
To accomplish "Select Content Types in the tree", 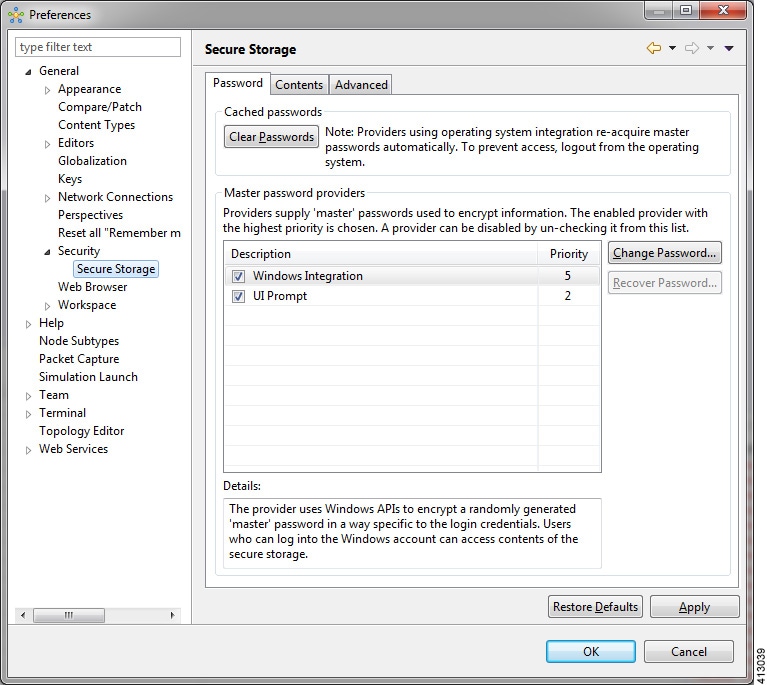I will pos(96,125).
